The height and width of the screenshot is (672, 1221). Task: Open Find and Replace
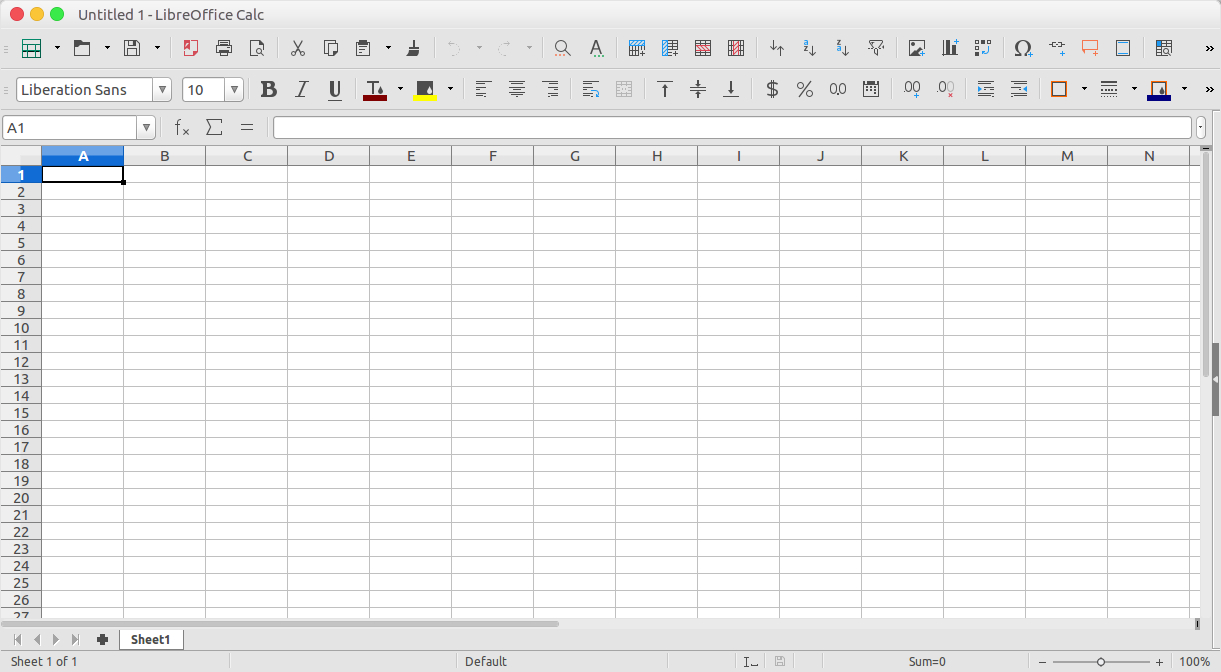point(561,47)
